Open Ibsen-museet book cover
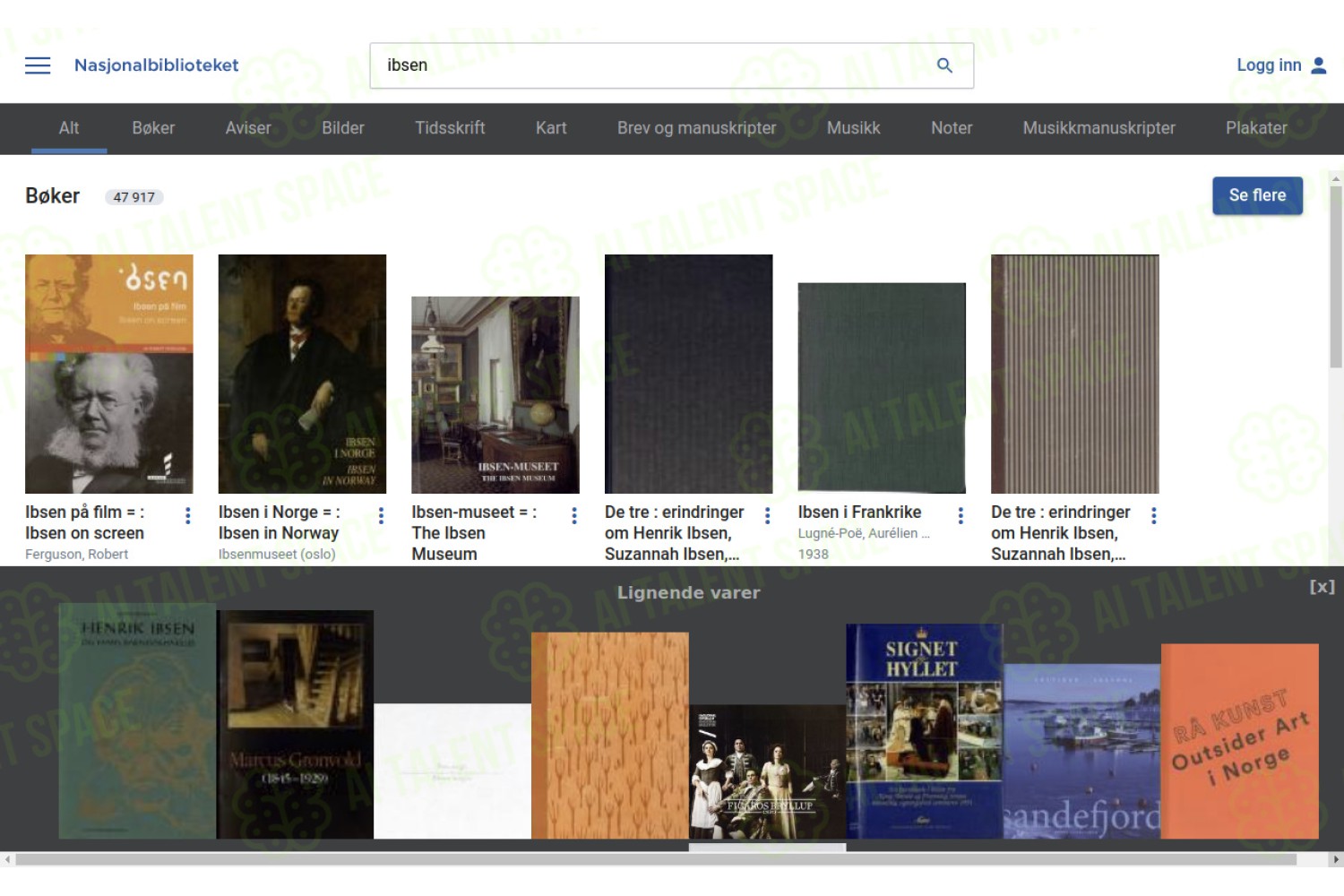Image resolution: width=1344 pixels, height=896 pixels. point(495,395)
